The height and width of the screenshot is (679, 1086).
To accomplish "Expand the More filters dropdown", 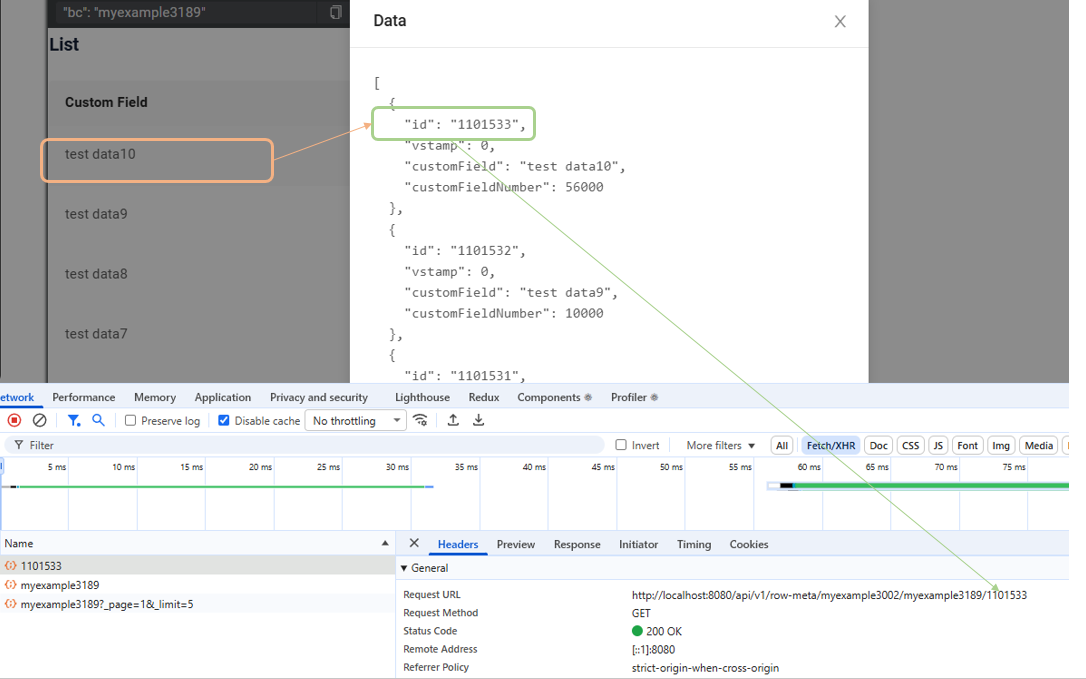I will (x=720, y=445).
